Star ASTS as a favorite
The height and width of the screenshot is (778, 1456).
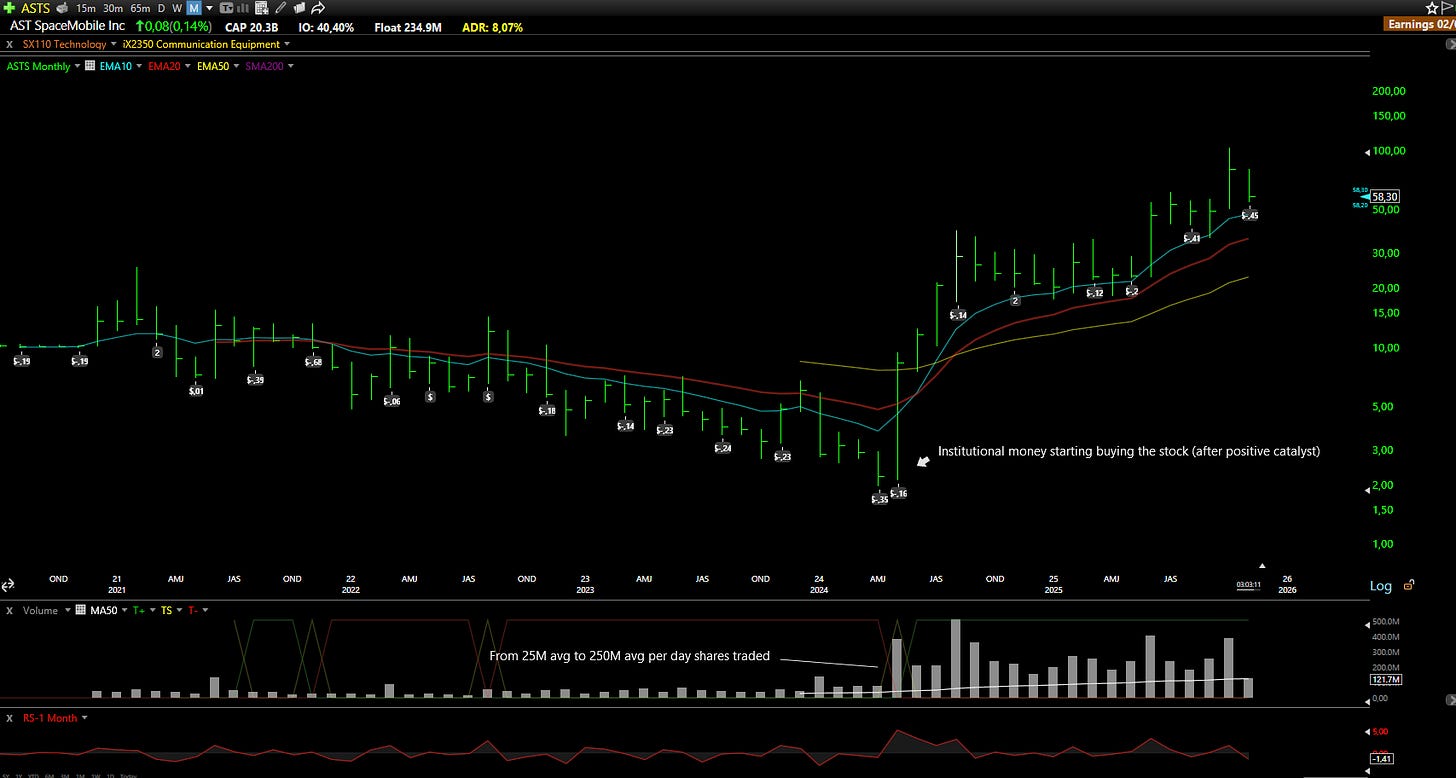[x=1430, y=8]
